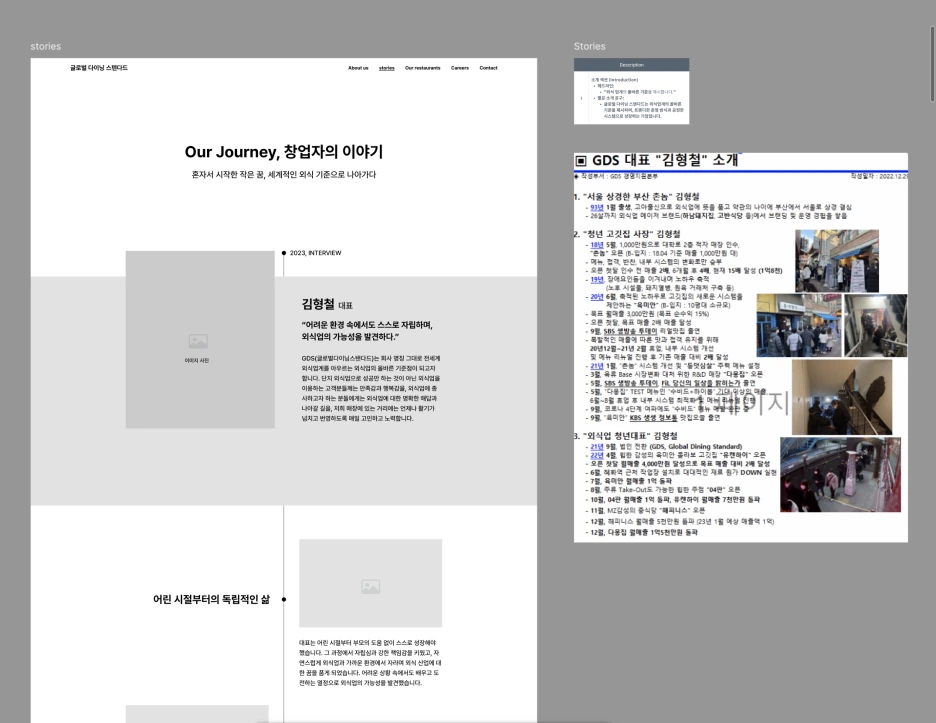Click the square icon before "GDS 대표 김형철 소개"
This screenshot has width=936, height=723.
click(581, 160)
